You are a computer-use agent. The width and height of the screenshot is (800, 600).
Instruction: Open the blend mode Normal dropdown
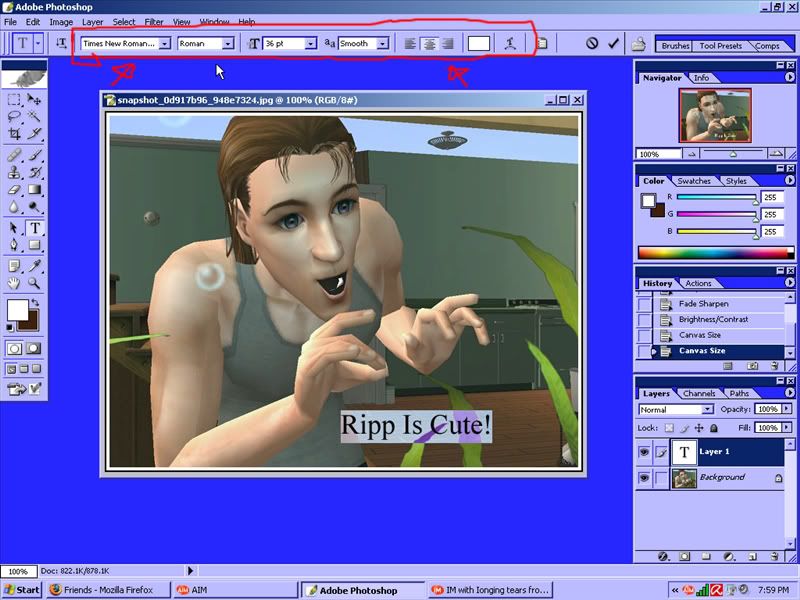pyautogui.click(x=707, y=410)
